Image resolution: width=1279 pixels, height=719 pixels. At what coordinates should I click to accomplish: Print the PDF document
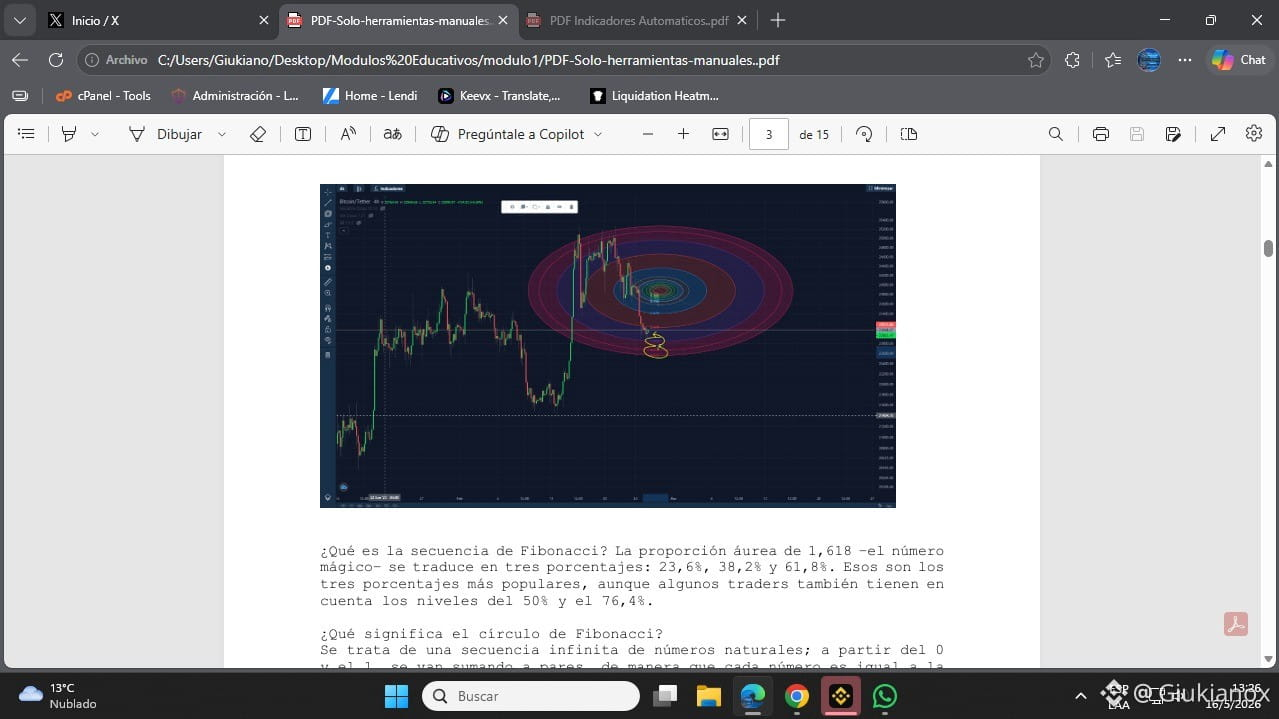[x=1101, y=134]
